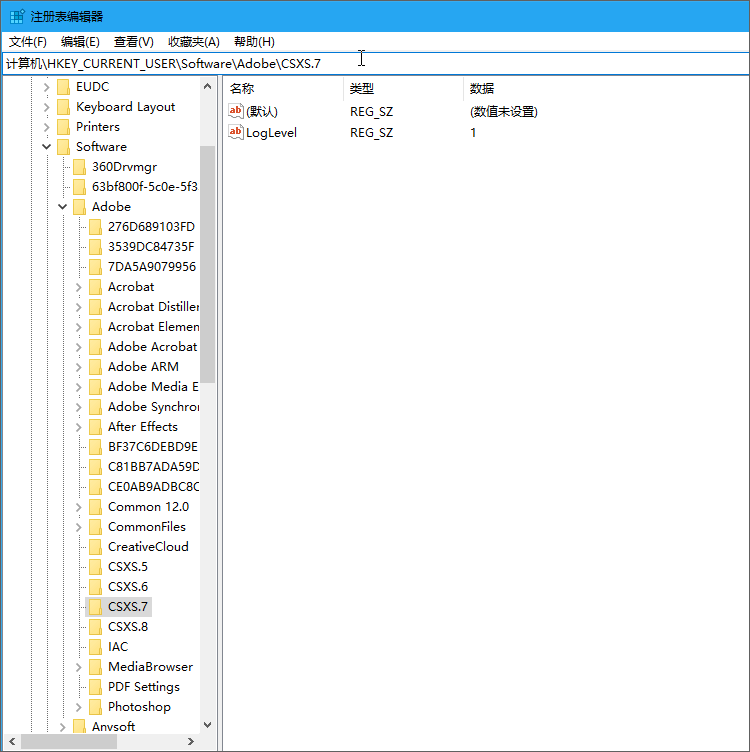Click the tree pane vertical scrollbar down arrow
The image size is (750, 752).
click(208, 725)
